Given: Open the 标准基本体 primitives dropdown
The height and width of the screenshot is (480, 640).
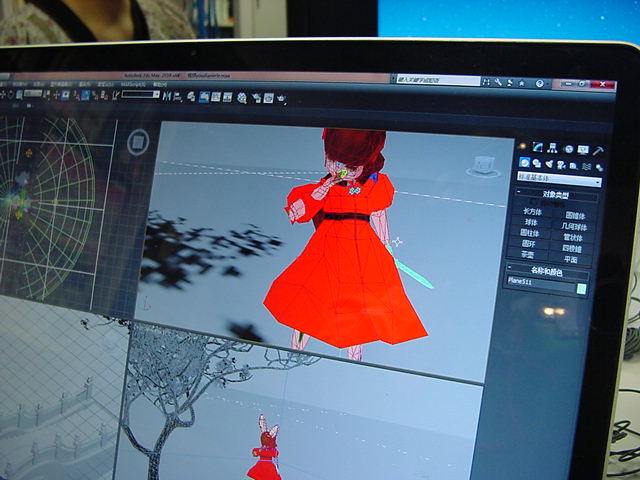Looking at the screenshot, I should click(559, 179).
